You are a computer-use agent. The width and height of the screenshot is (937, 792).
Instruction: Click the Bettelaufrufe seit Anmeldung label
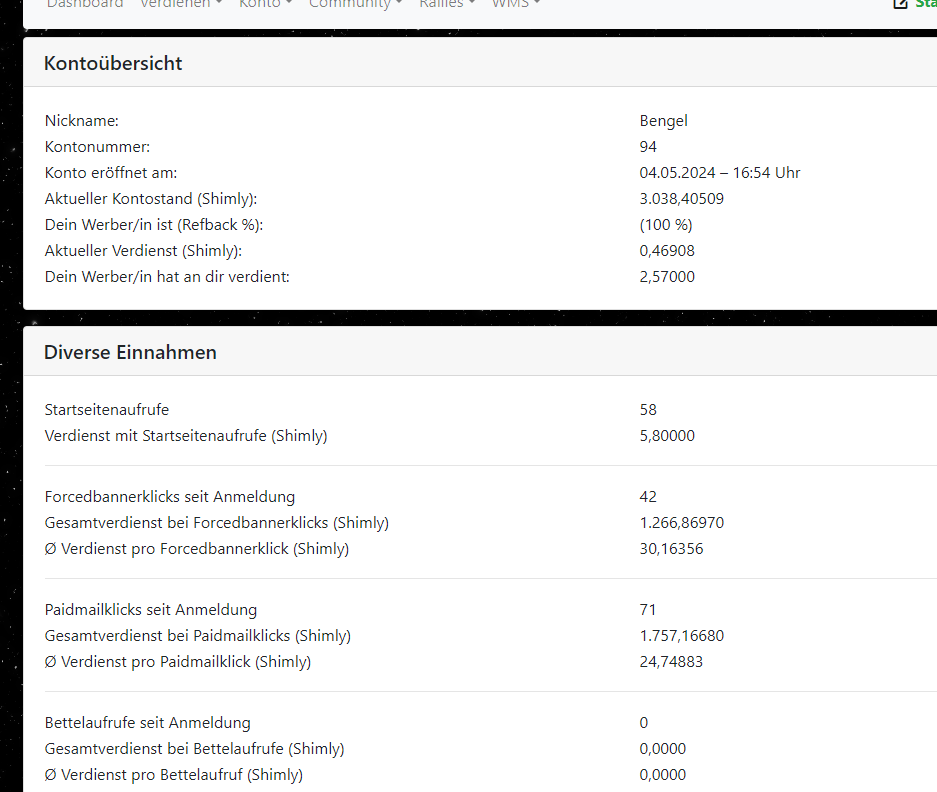tap(148, 723)
